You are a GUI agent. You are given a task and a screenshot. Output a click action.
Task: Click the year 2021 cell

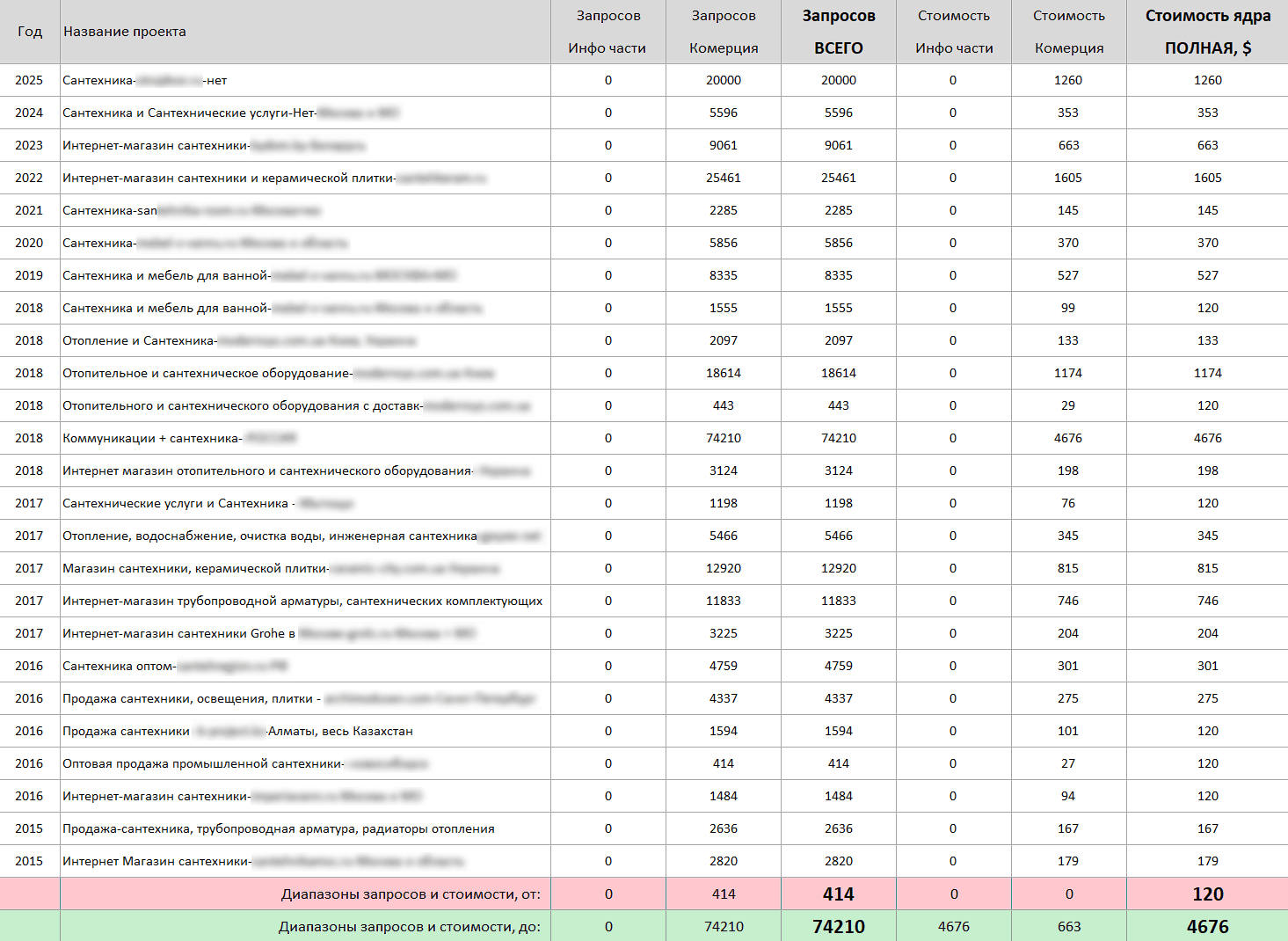point(29,210)
